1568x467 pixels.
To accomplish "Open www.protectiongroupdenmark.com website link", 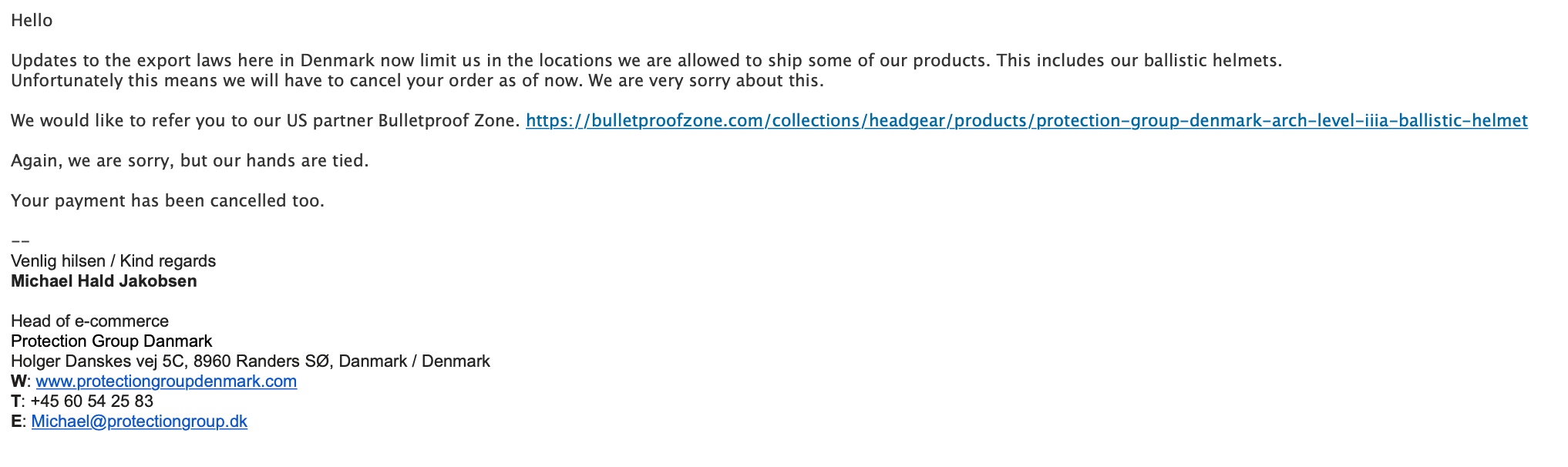I will click(167, 381).
